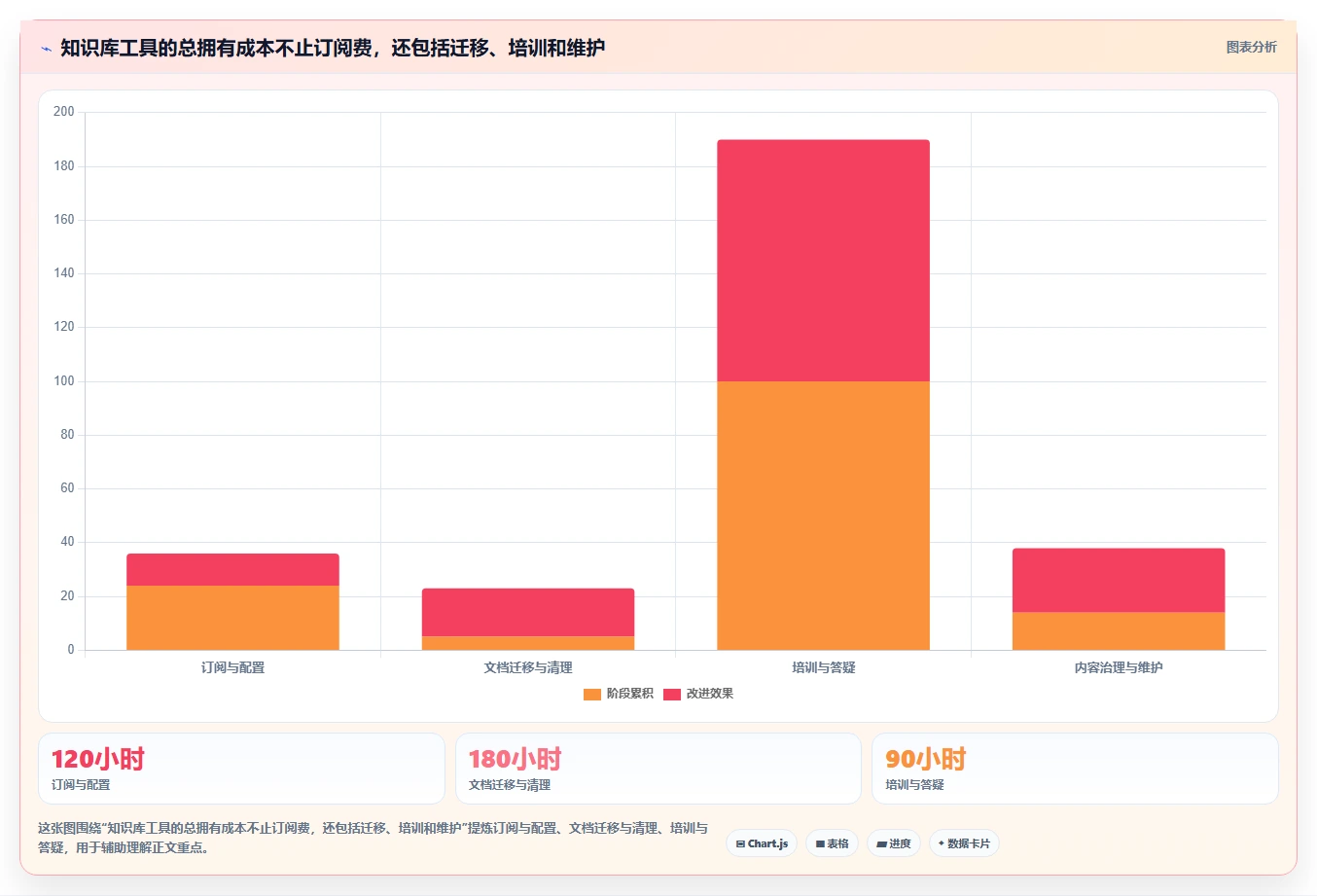Click the red segment of 订阅与配置 bar
The width and height of the screenshot is (1317, 896).
click(x=232, y=569)
